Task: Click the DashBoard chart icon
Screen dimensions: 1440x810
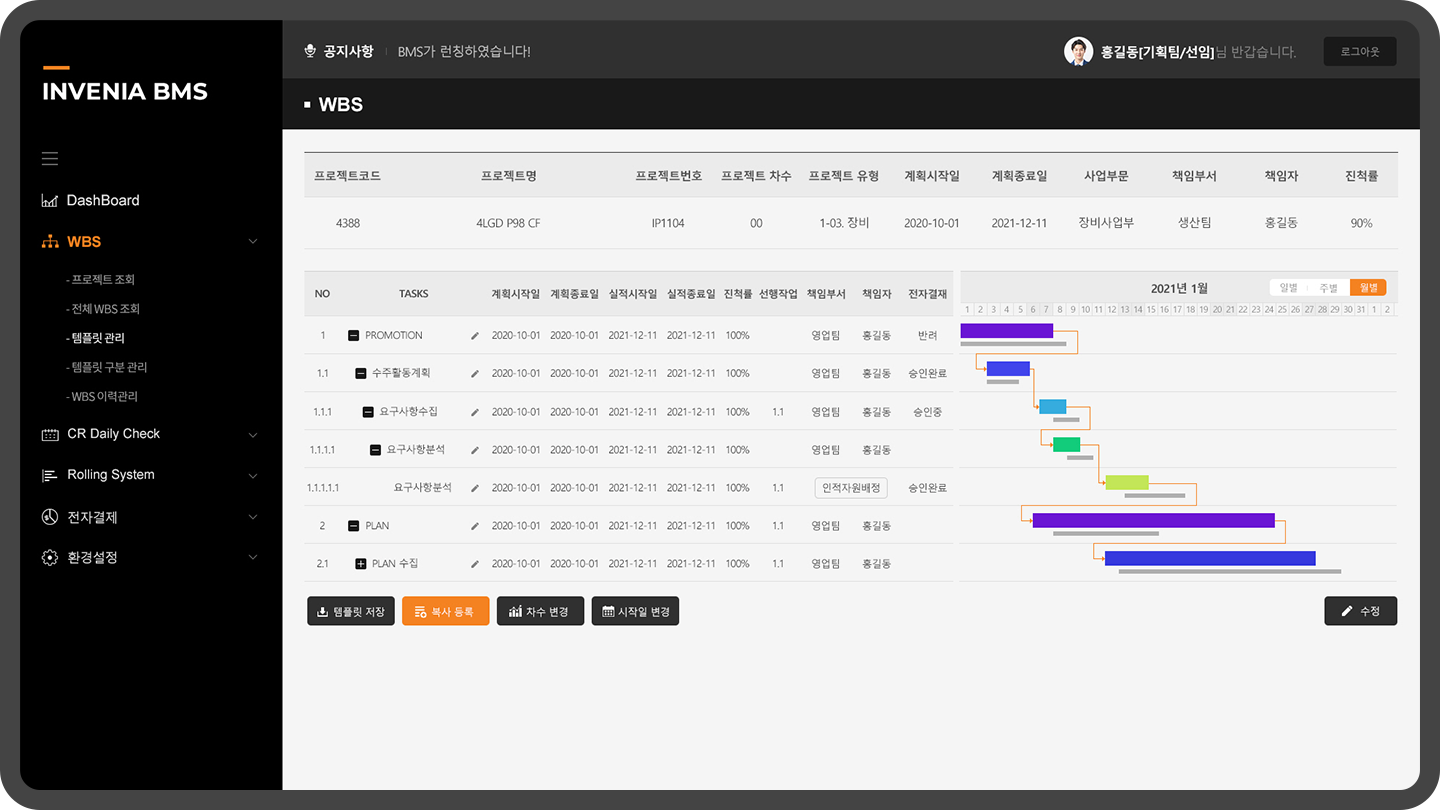Action: [x=50, y=201]
